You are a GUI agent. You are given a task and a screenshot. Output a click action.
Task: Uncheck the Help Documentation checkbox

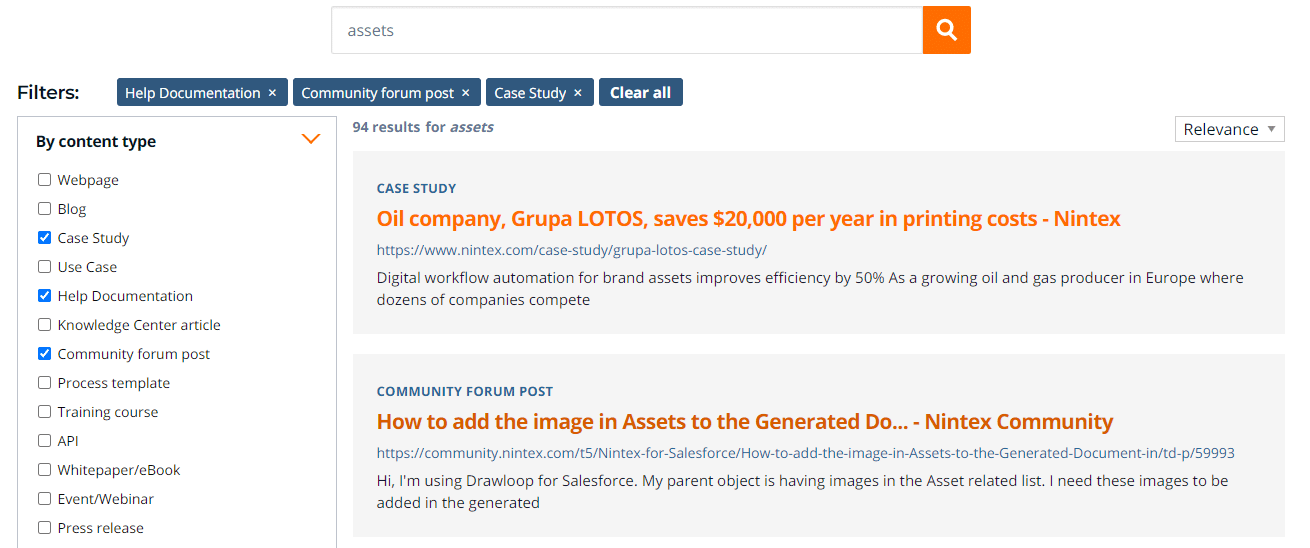pos(44,296)
